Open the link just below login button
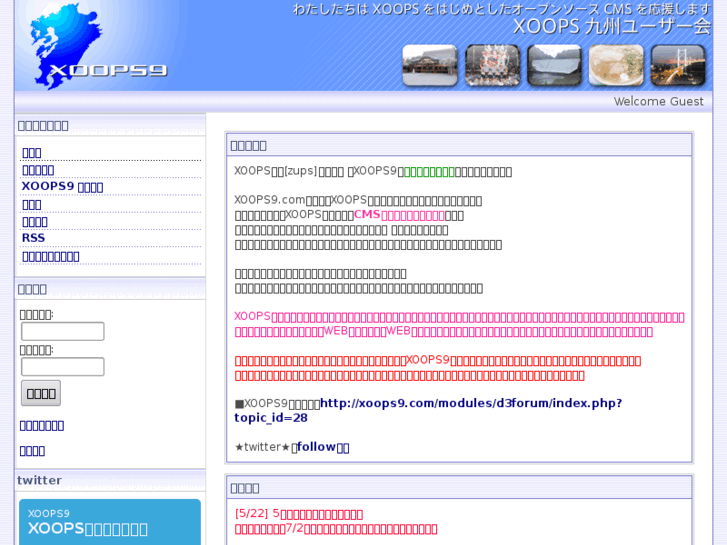The height and width of the screenshot is (545, 727). click(x=42, y=425)
